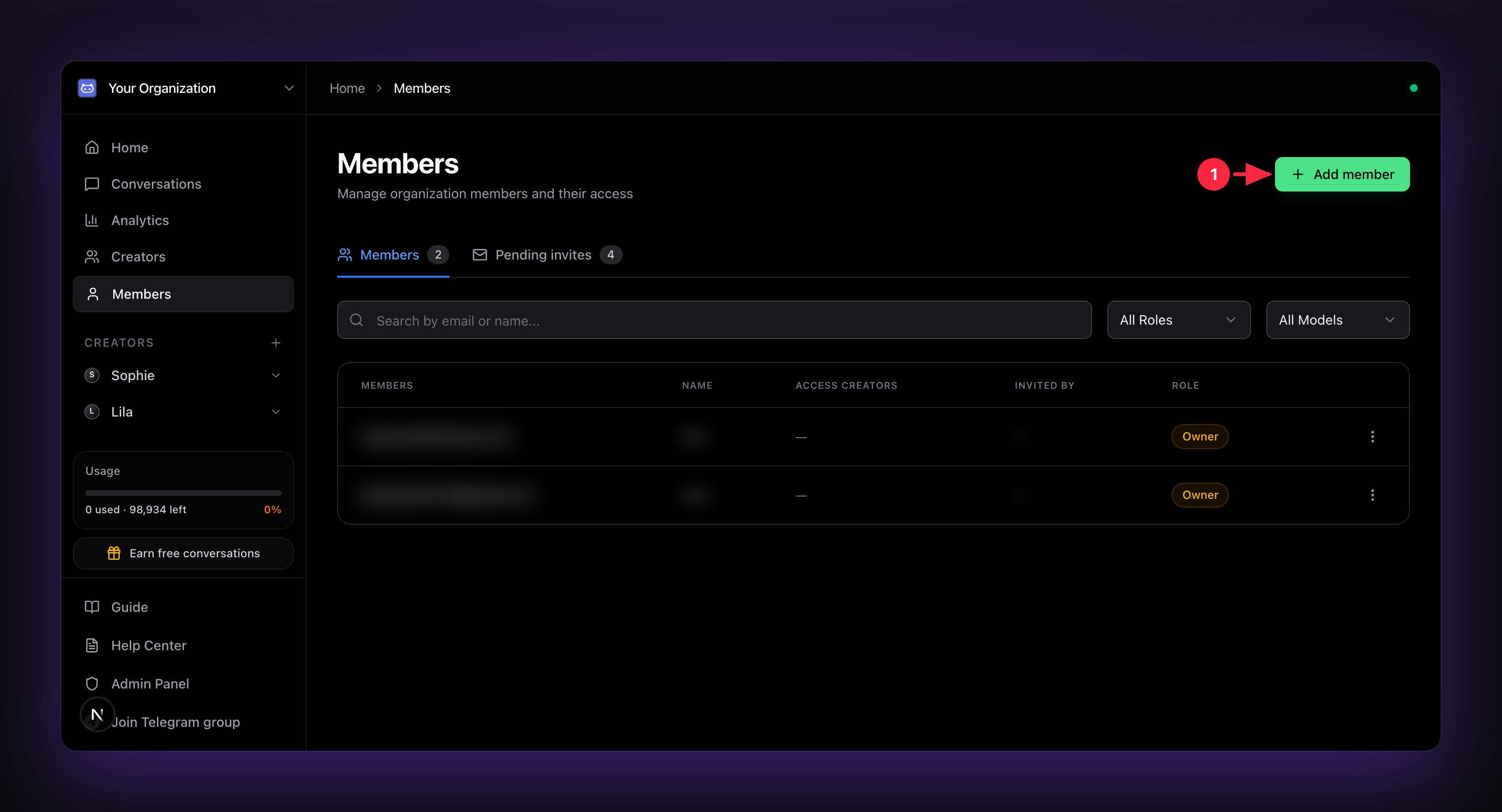The image size is (1502, 812).
Task: Click the Creators people icon in sidebar
Action: (92, 257)
